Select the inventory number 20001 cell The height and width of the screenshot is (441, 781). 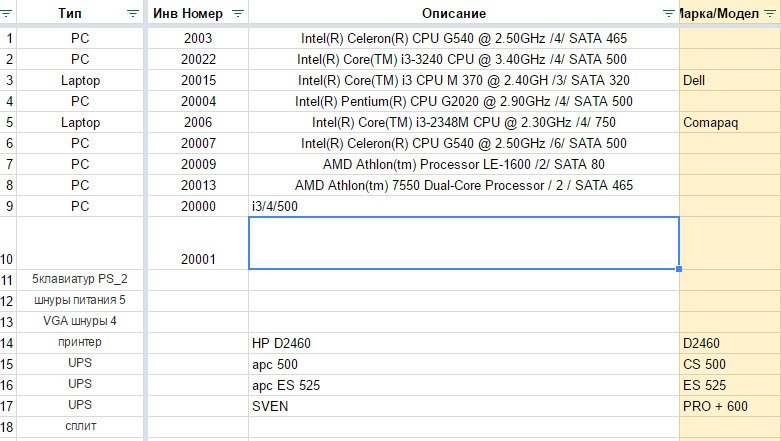coord(198,259)
